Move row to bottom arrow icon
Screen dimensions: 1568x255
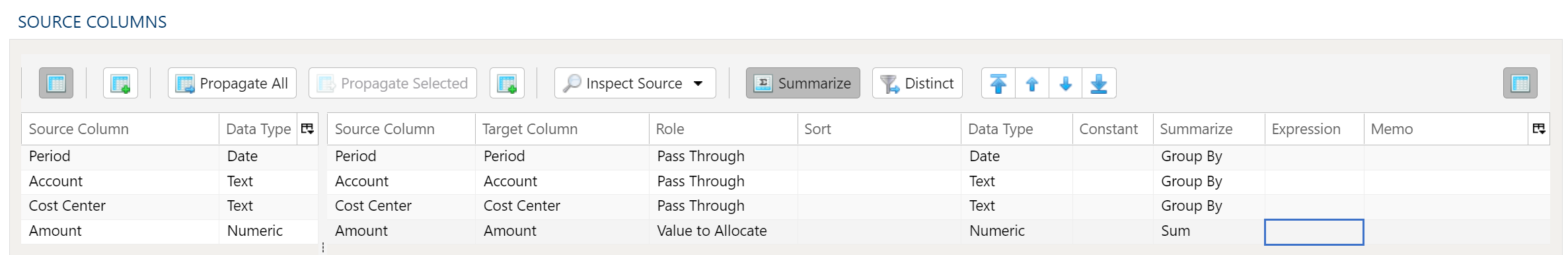[1099, 83]
